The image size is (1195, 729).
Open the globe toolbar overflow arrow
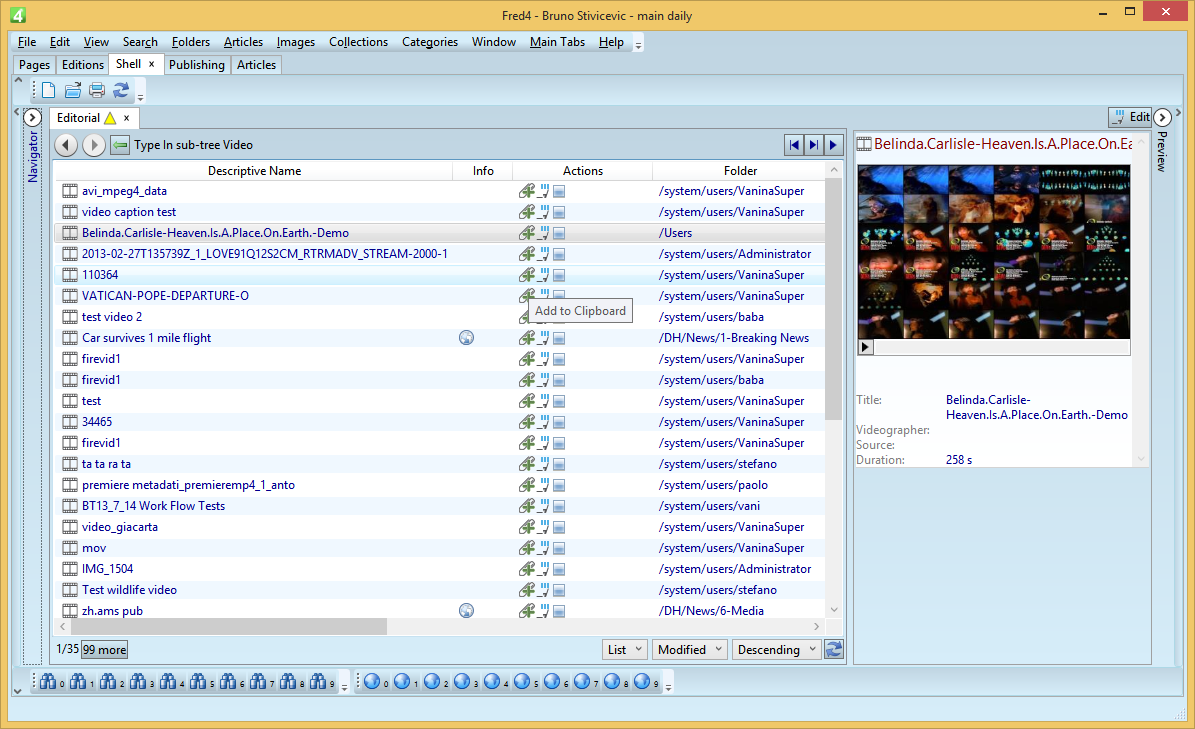tap(668, 686)
